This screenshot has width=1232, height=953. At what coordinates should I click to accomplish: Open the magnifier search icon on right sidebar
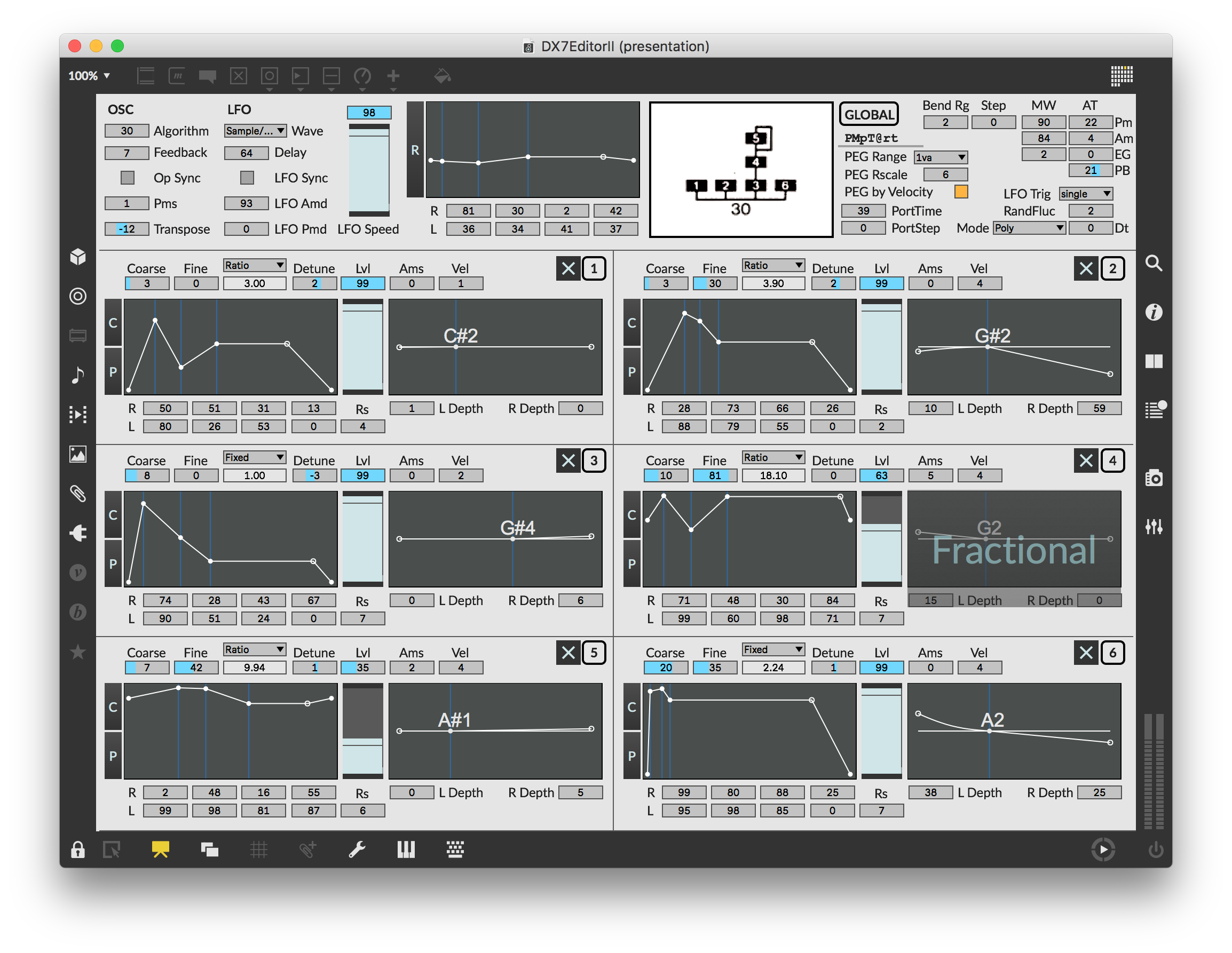pos(1154,263)
